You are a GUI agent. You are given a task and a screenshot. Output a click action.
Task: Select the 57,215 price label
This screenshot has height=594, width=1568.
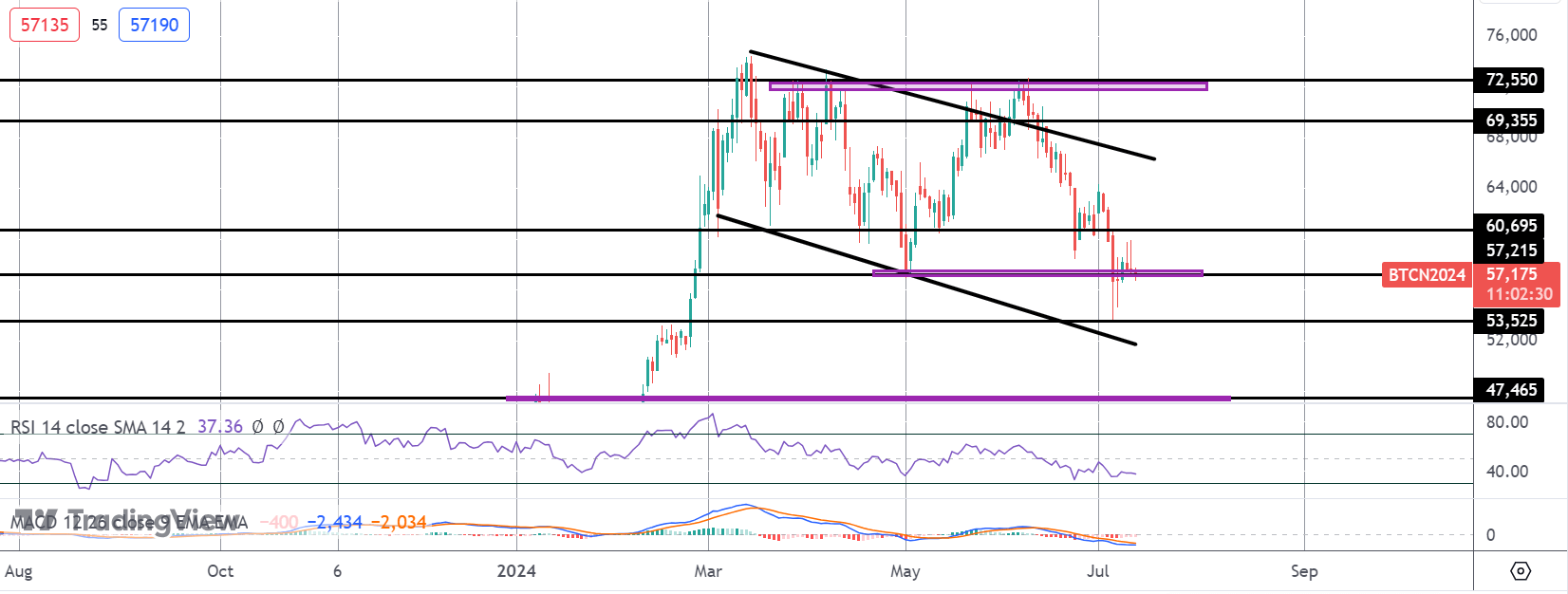pos(1511,251)
